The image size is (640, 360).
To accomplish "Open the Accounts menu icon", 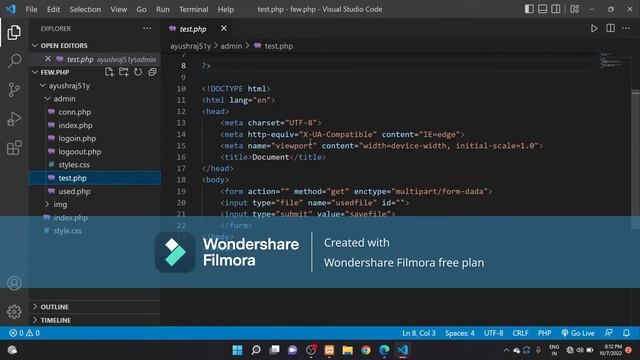I will [x=14, y=283].
